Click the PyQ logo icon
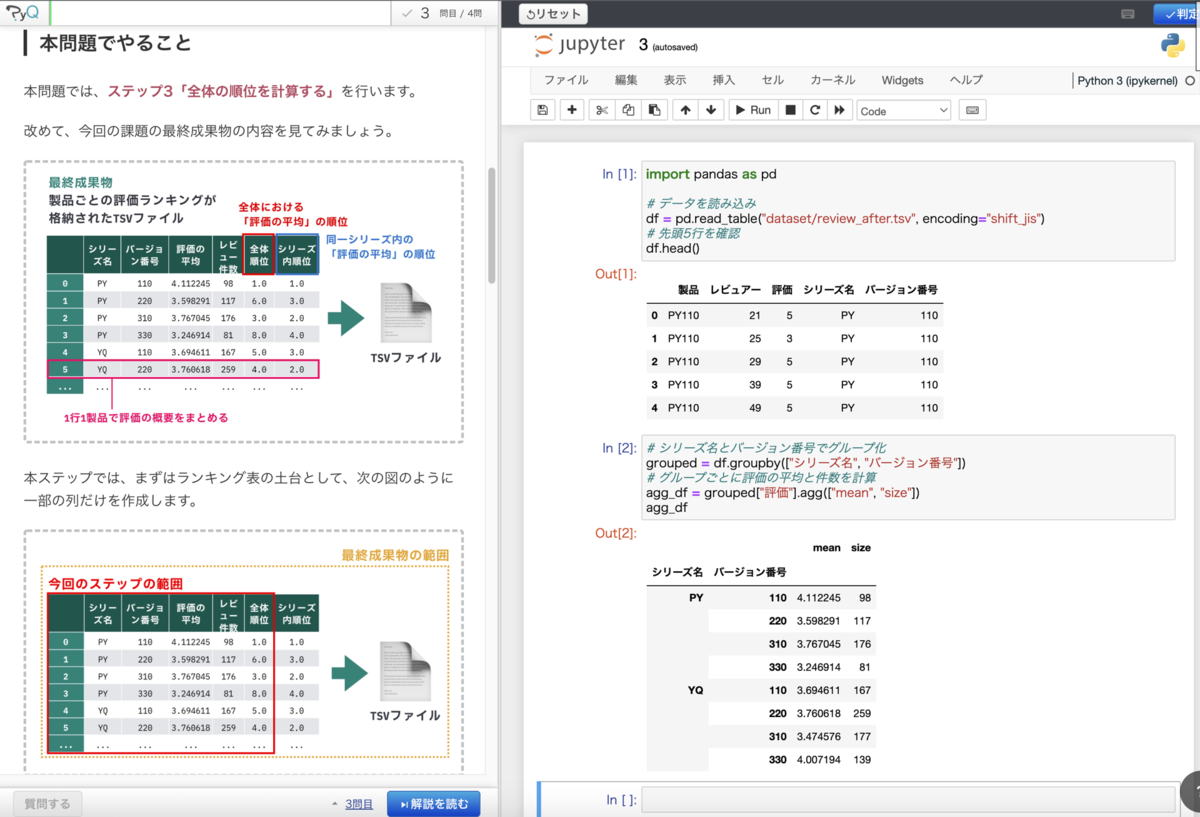The width and height of the screenshot is (1200, 817). (22, 13)
